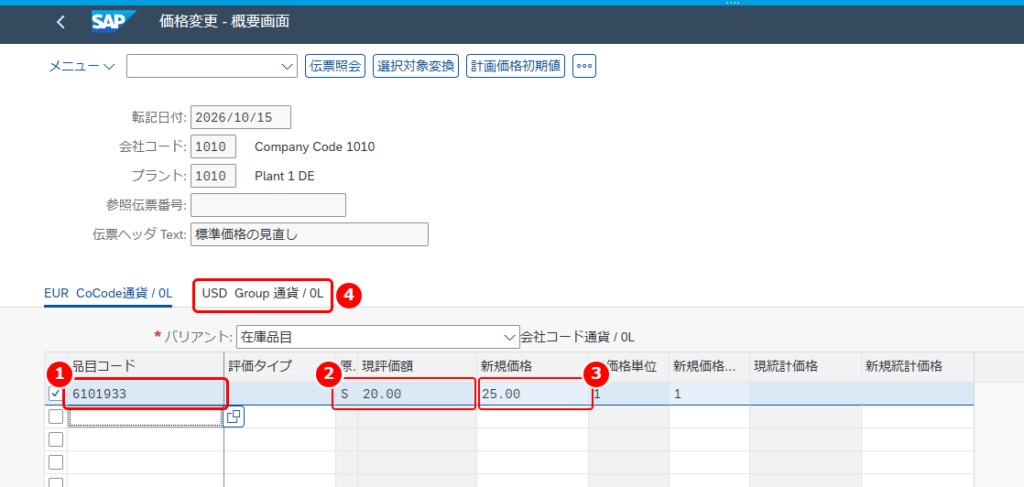Check the third empty row checkbox
The width and height of the screenshot is (1024, 487).
(x=56, y=462)
